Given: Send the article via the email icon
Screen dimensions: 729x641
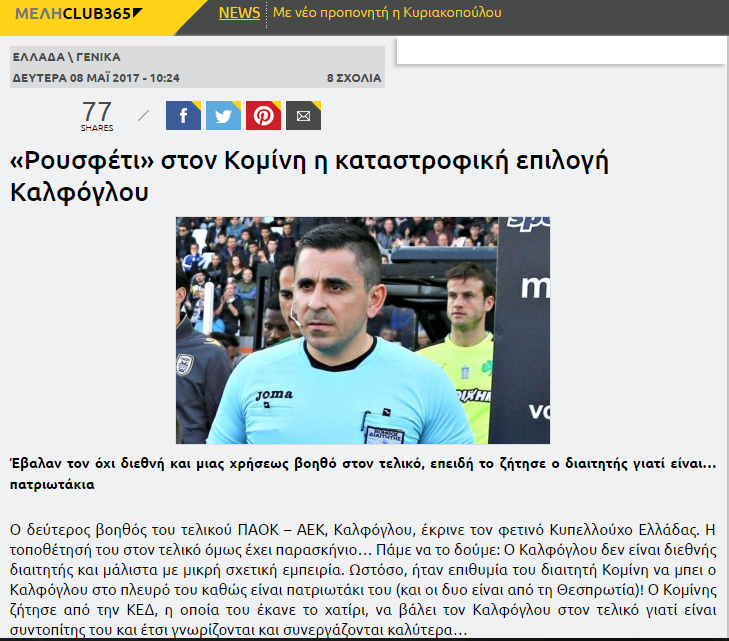Looking at the screenshot, I should (303, 115).
